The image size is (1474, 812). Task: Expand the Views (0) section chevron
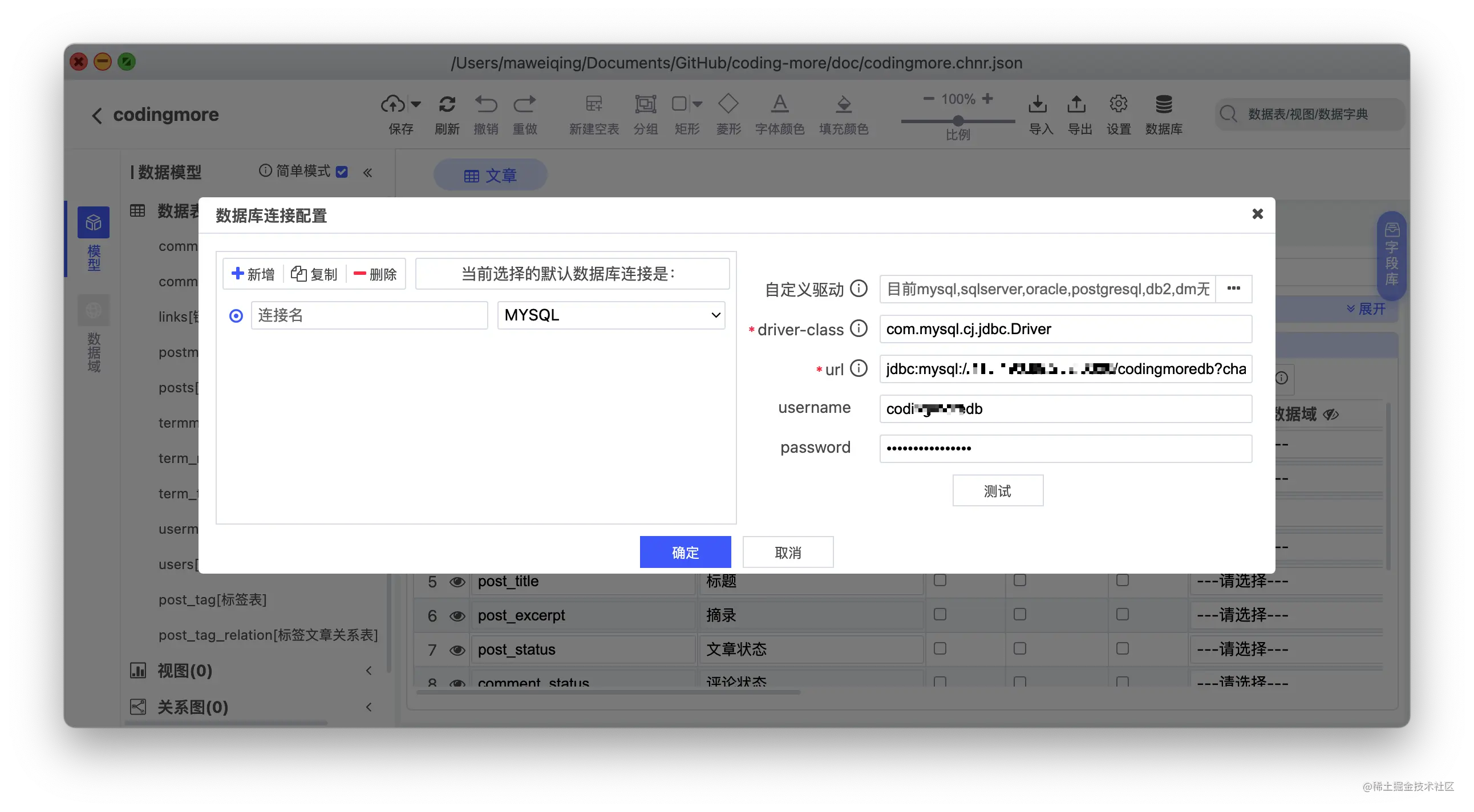click(x=369, y=670)
